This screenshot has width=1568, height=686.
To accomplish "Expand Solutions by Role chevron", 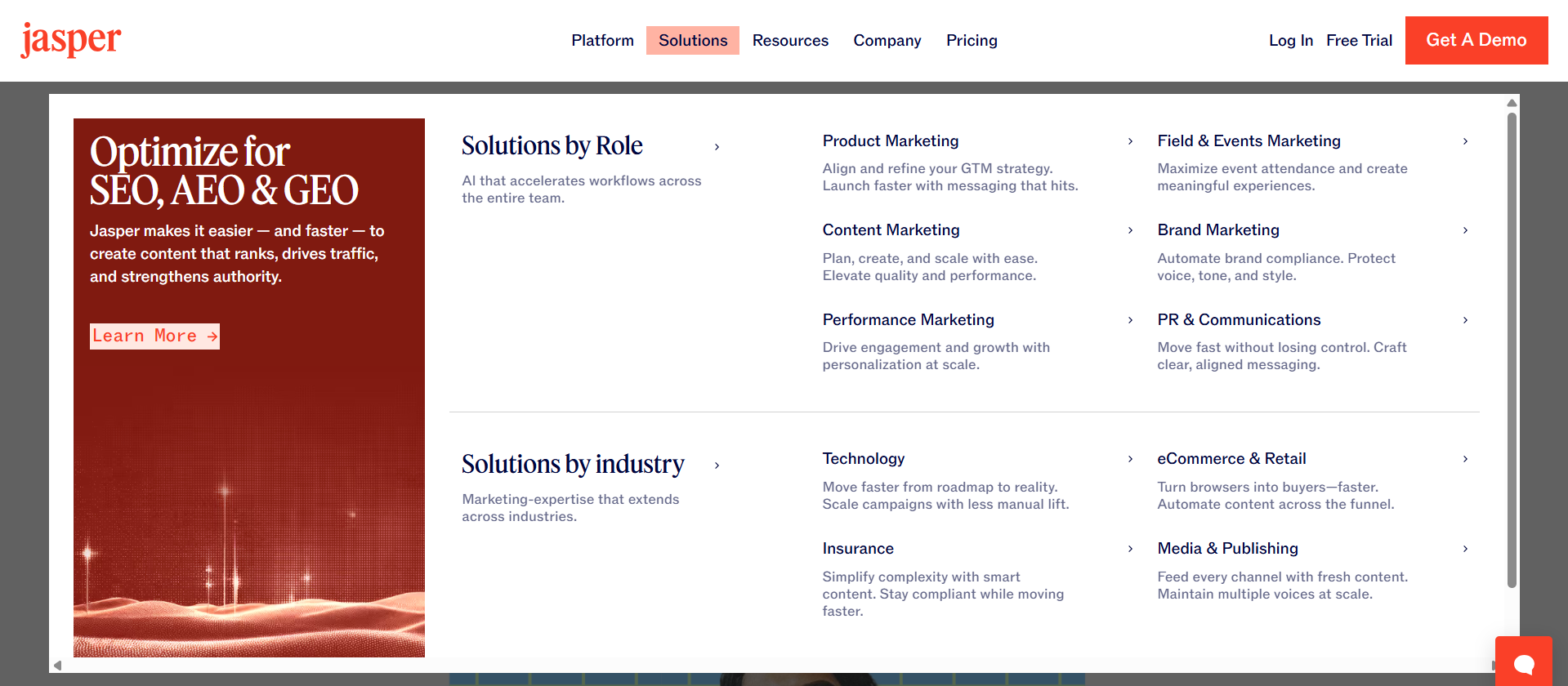I will click(x=717, y=147).
